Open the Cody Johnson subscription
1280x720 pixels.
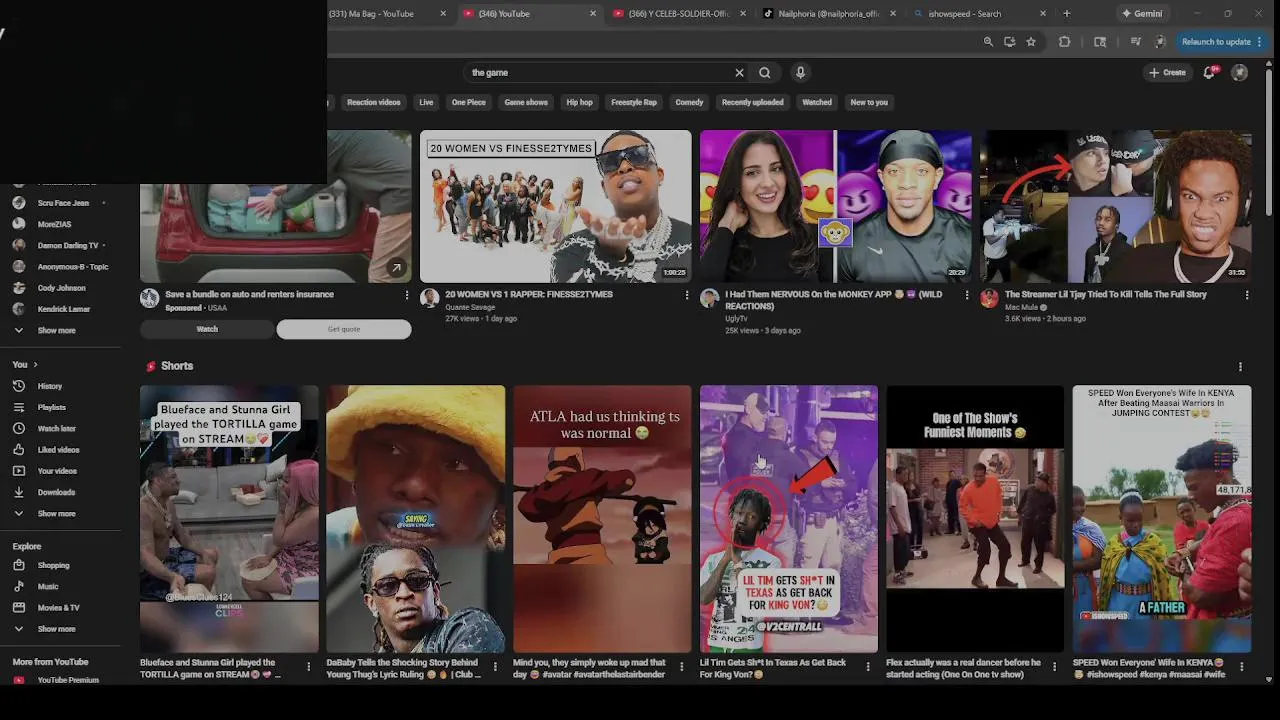coord(61,288)
